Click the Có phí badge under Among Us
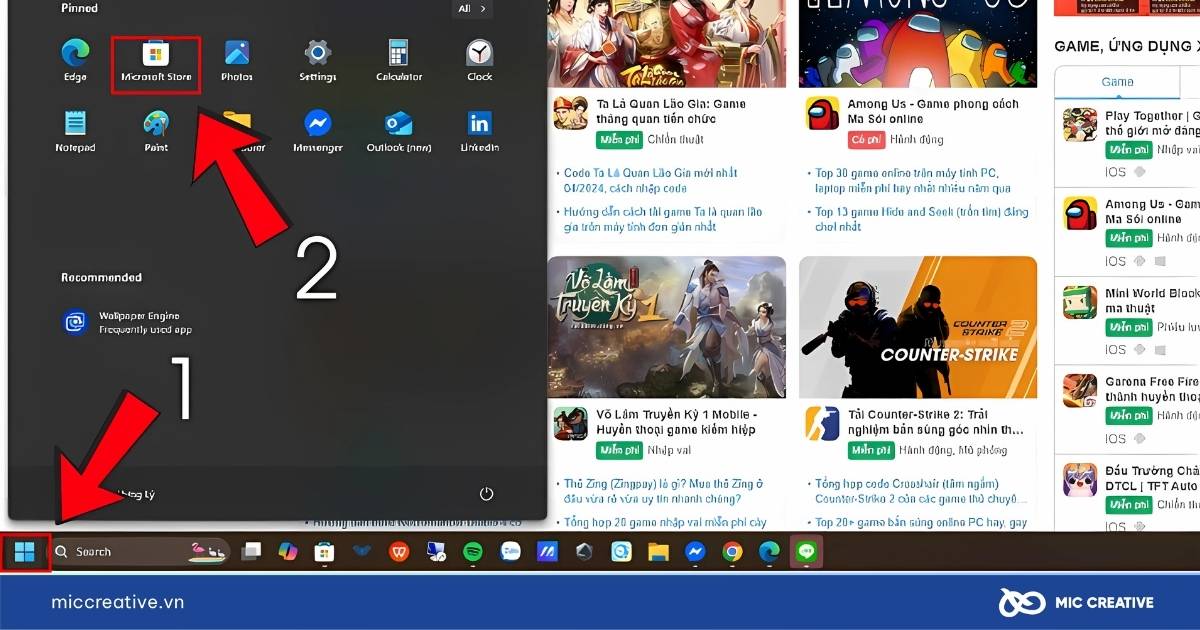Image resolution: width=1200 pixels, height=630 pixels. [866, 139]
